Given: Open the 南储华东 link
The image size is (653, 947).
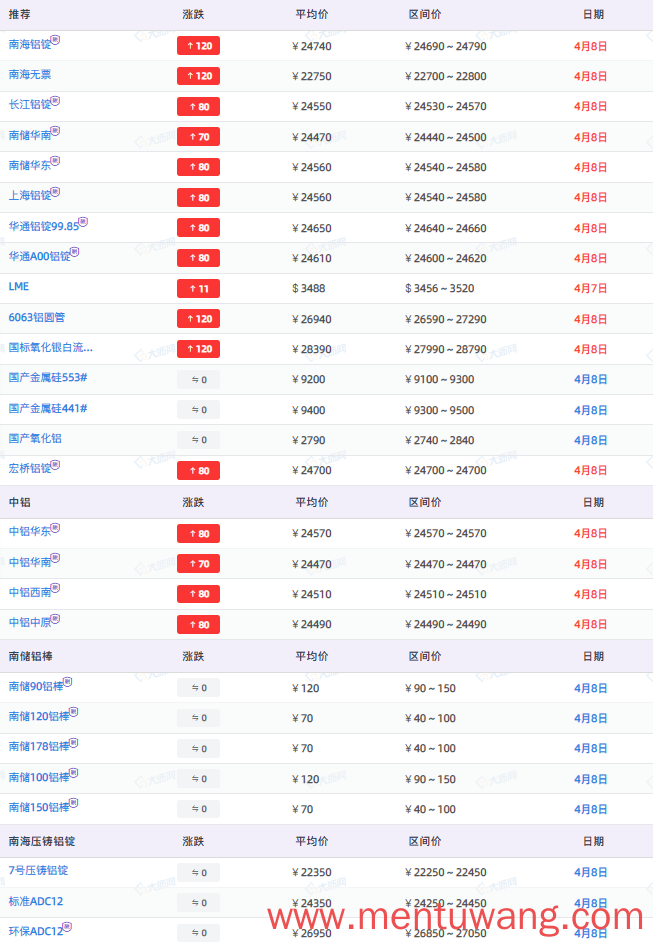Looking at the screenshot, I should click(x=30, y=165).
